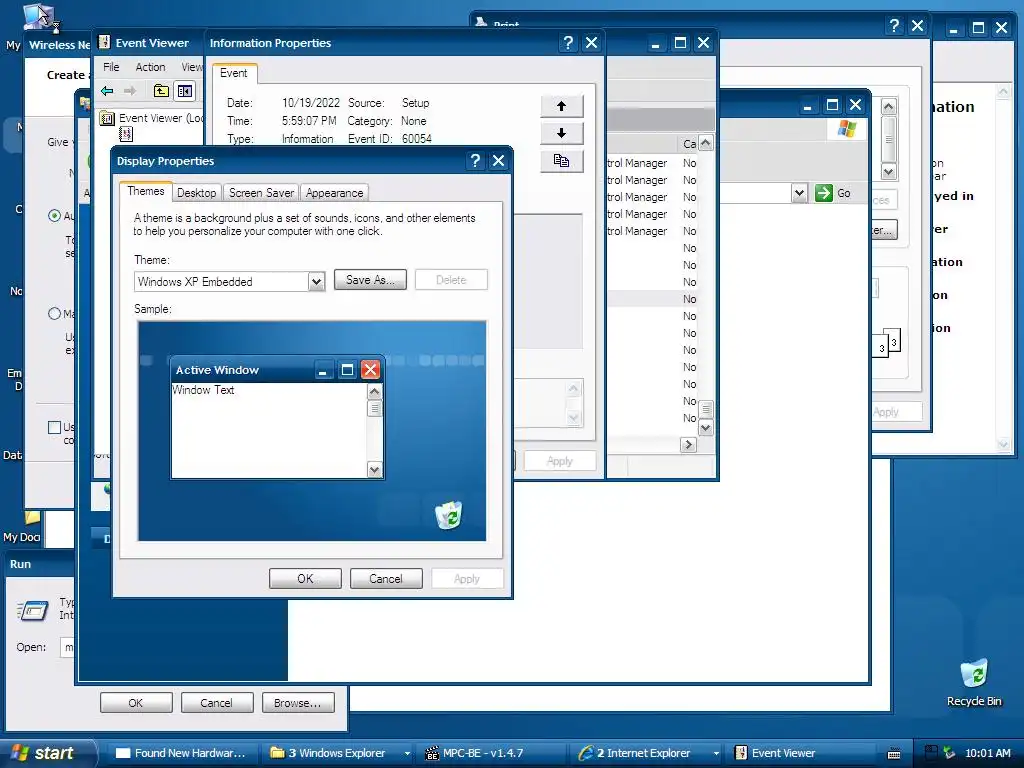Toggle the show/hide console tree icon

click(x=185, y=91)
